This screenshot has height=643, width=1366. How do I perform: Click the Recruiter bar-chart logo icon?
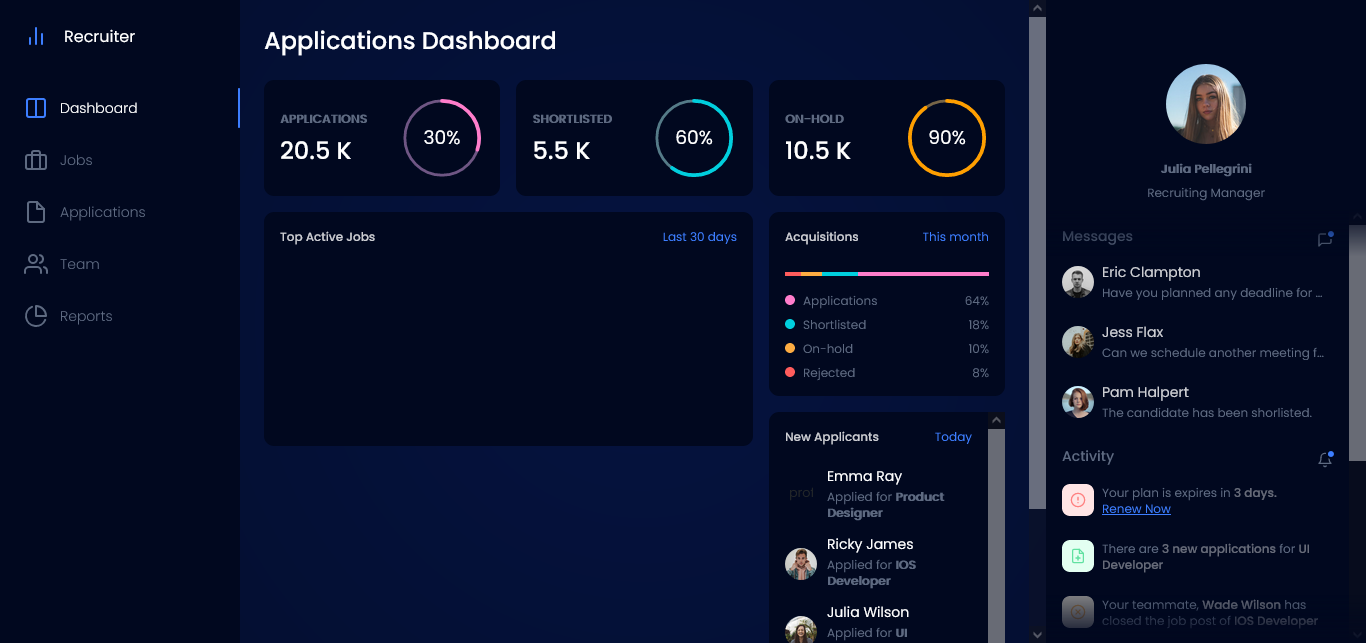coord(36,37)
